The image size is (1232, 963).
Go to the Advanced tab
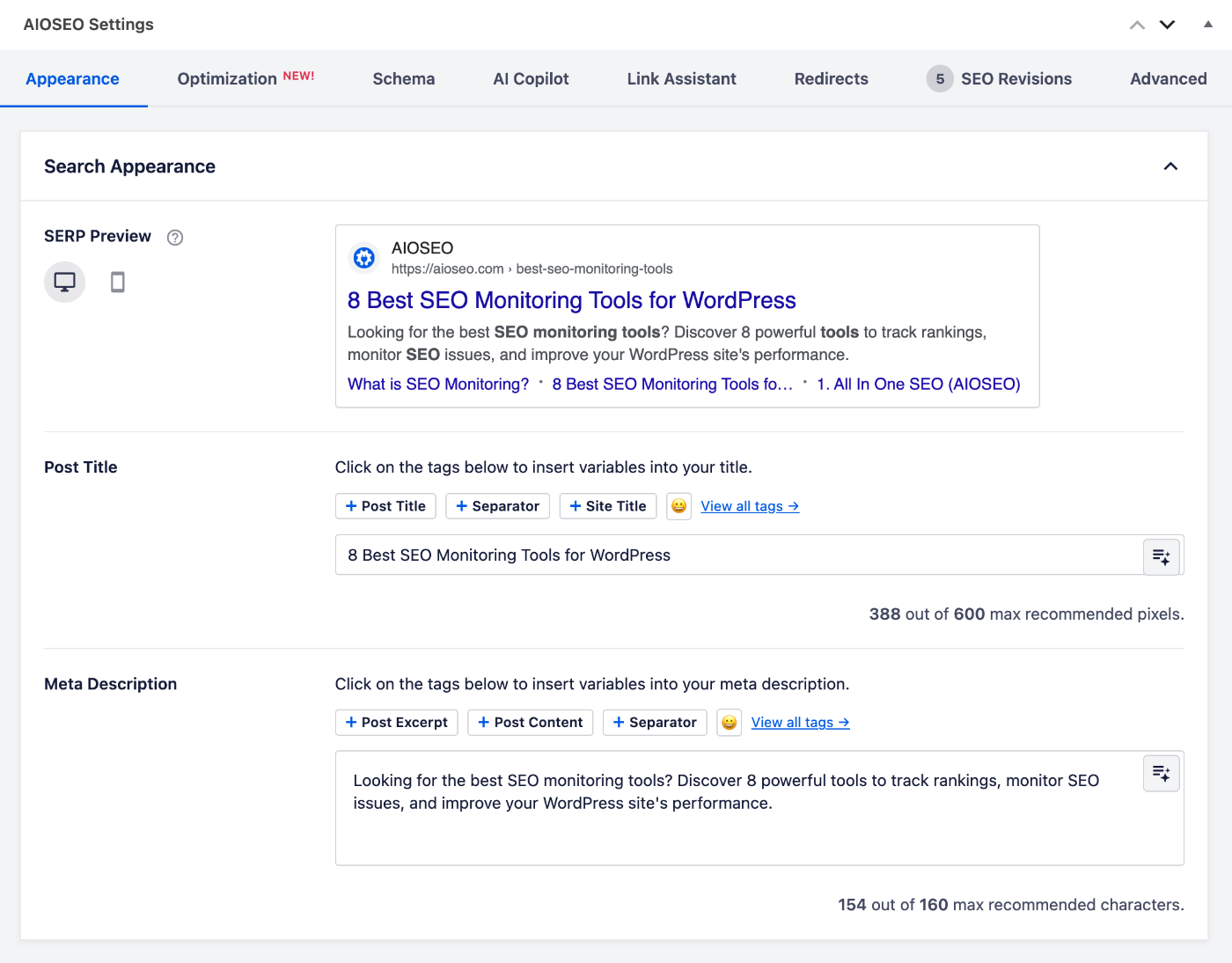1169,79
